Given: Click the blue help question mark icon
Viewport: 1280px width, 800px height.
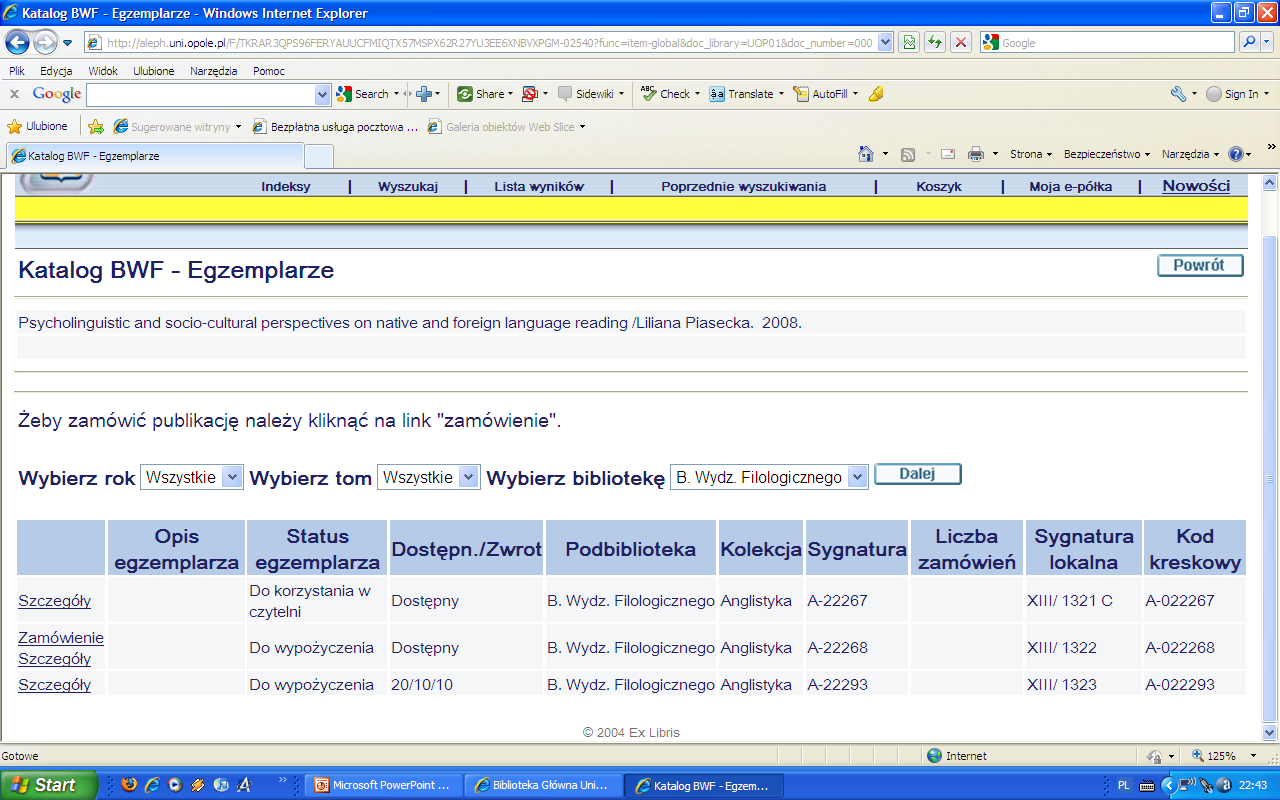Looking at the screenshot, I should (x=1235, y=154).
